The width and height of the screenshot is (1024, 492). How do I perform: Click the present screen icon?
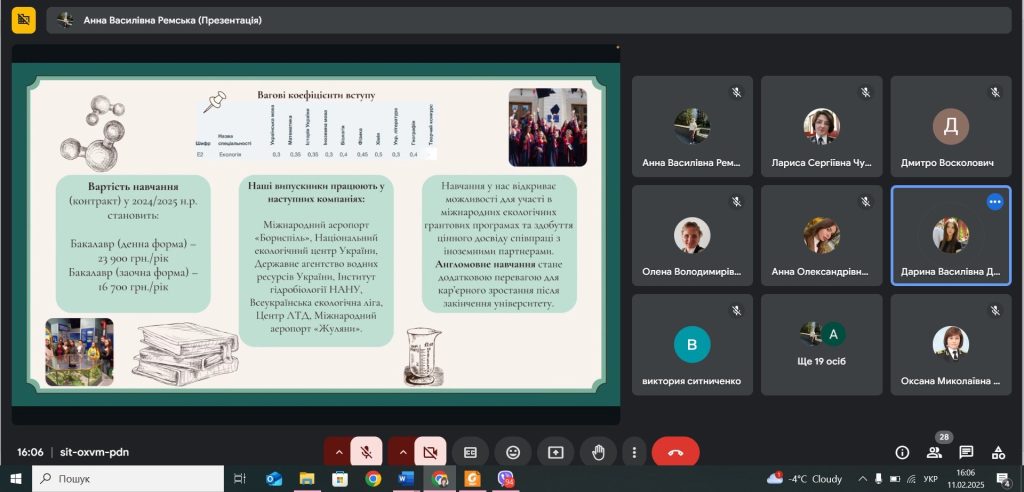click(555, 452)
